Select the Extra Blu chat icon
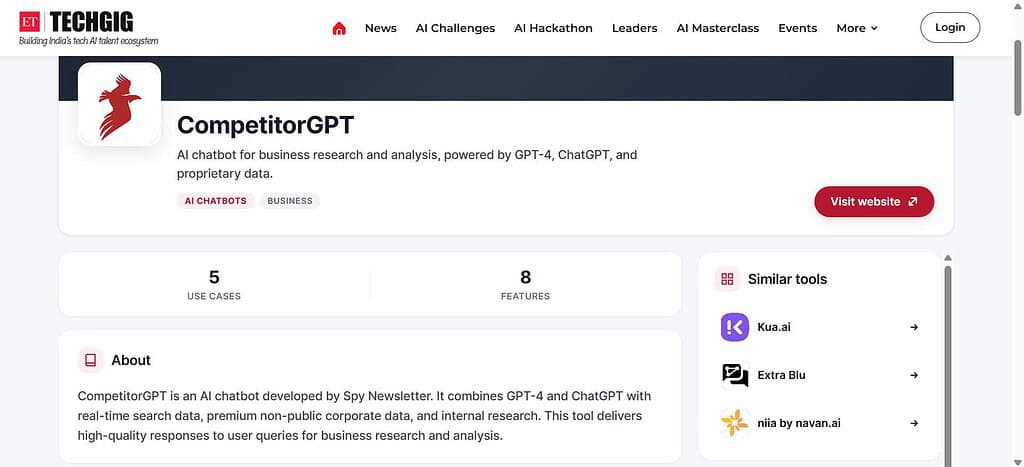1024x467 pixels. click(x=735, y=376)
